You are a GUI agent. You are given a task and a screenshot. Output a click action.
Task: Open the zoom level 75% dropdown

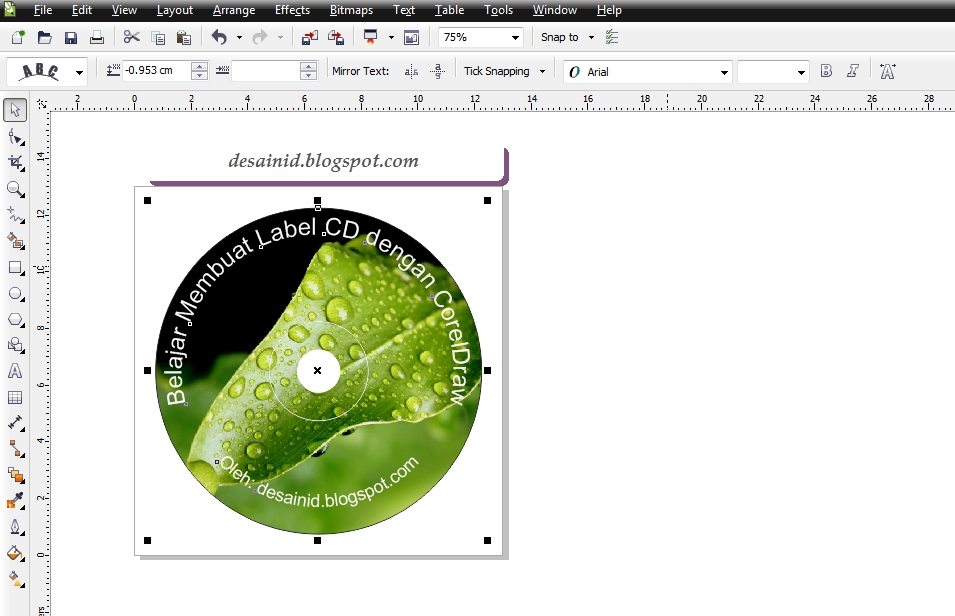click(x=515, y=38)
